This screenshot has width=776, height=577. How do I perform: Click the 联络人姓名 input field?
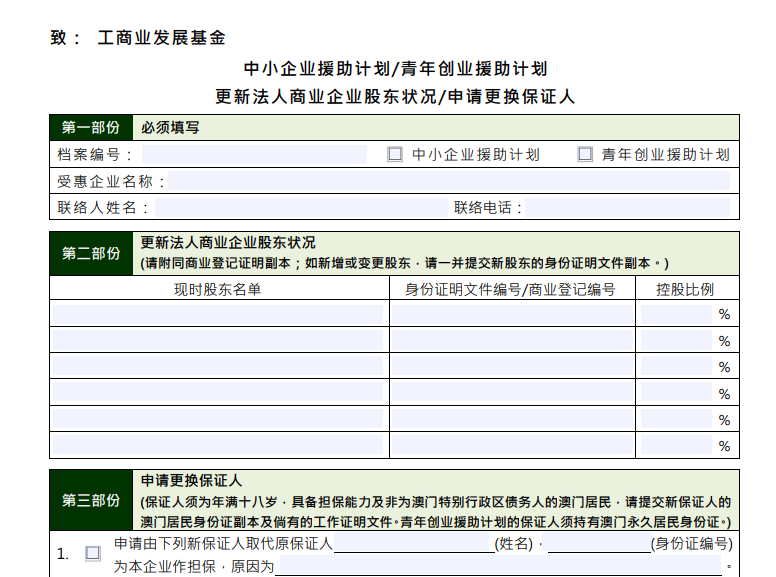pos(301,207)
